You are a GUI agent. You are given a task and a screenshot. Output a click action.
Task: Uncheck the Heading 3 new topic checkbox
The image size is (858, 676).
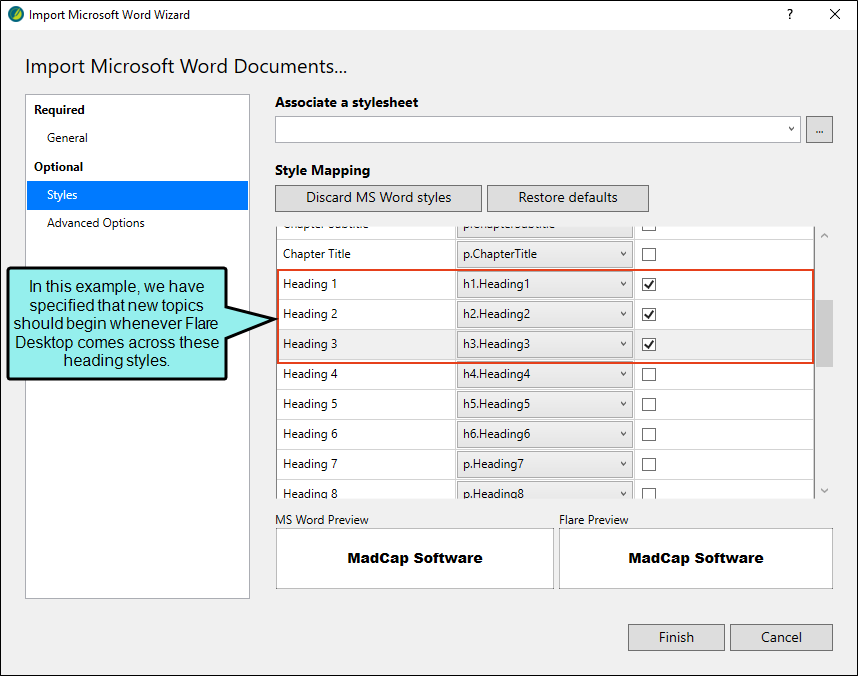click(649, 345)
